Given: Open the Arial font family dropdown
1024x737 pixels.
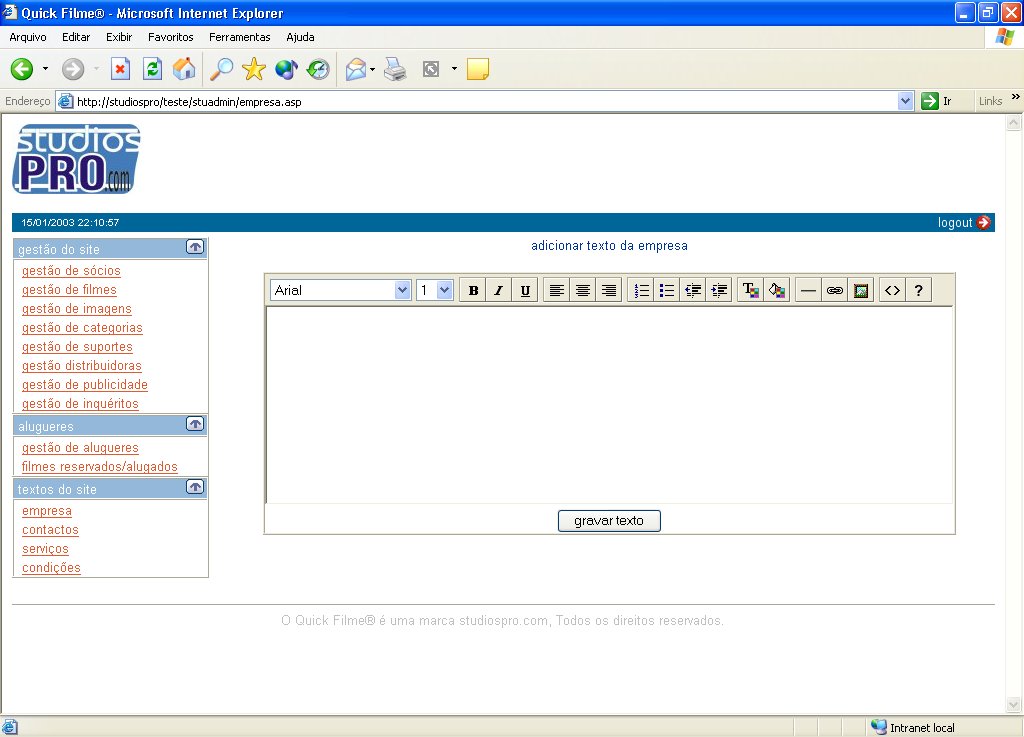Looking at the screenshot, I should 341,290.
